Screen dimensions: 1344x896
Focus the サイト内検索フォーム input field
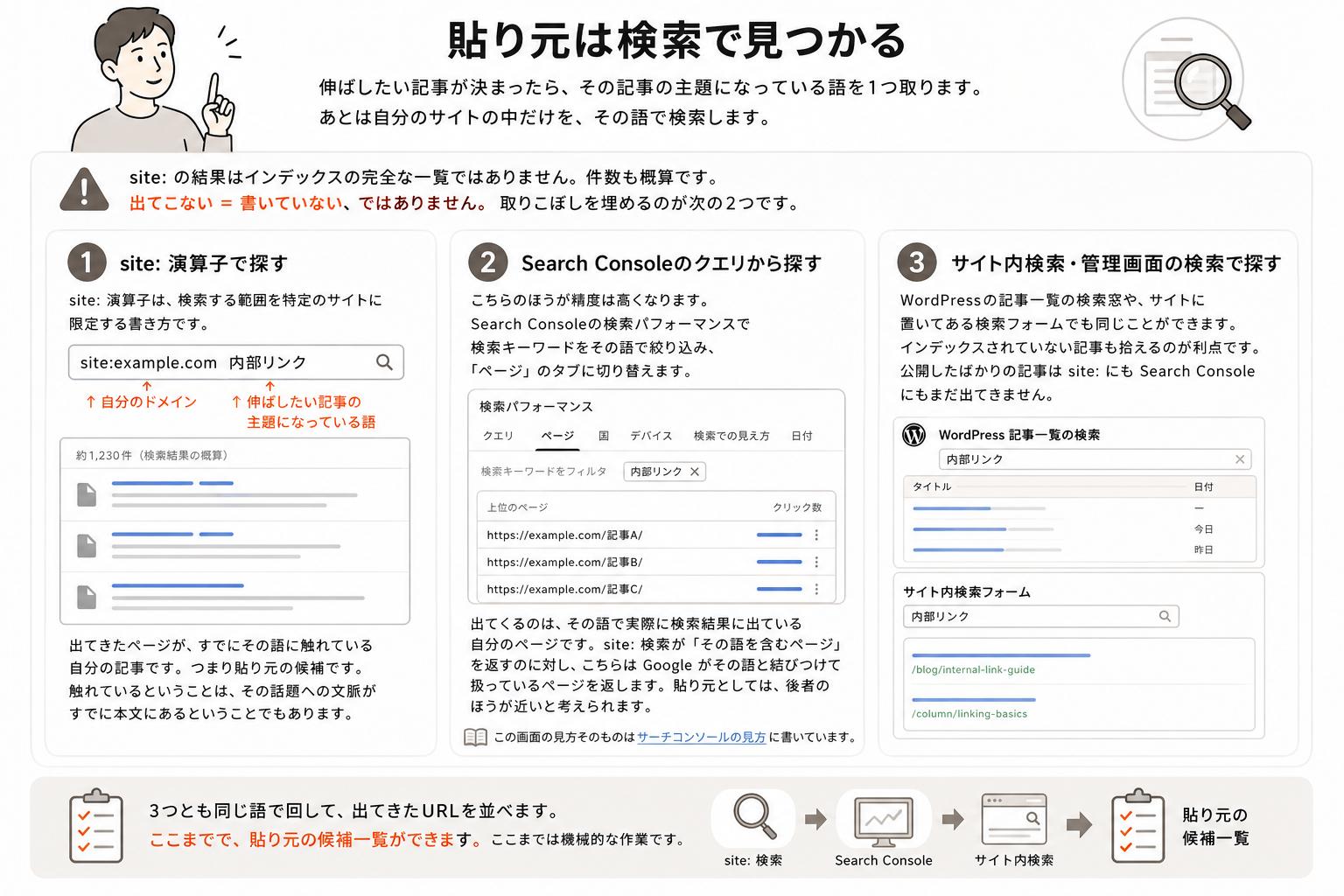(1041, 616)
